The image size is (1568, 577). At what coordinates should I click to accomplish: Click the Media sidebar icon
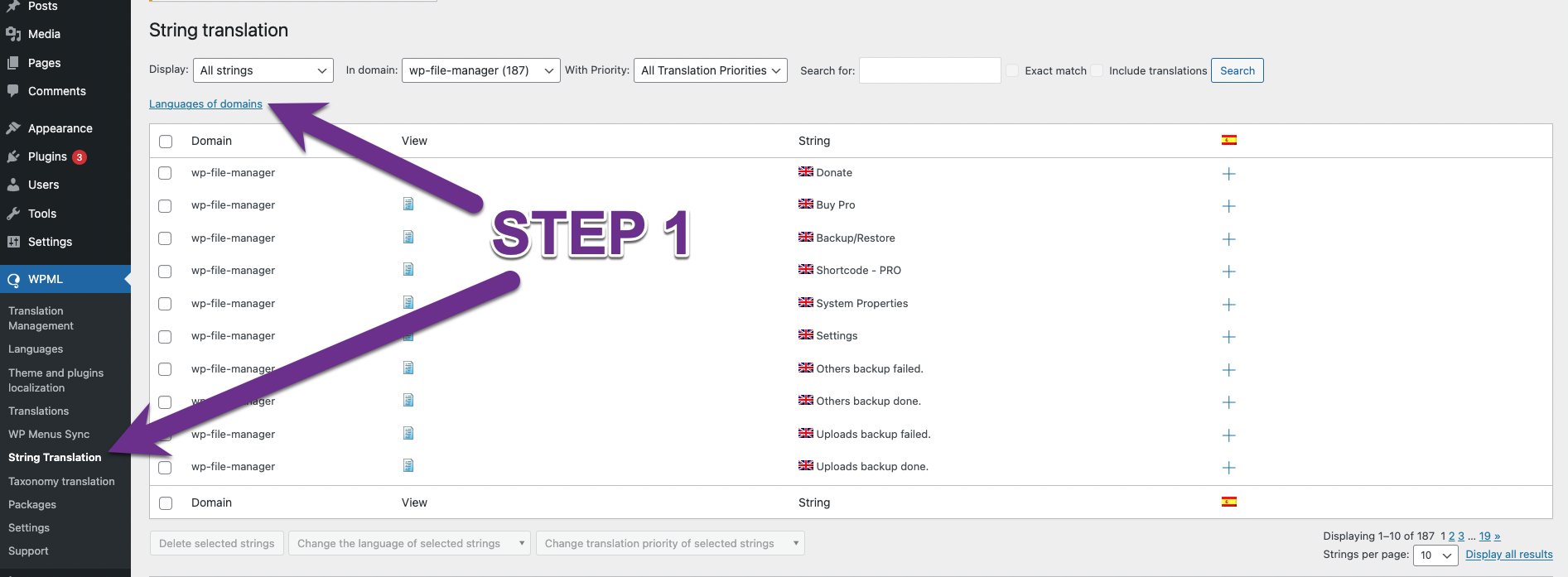(x=13, y=34)
